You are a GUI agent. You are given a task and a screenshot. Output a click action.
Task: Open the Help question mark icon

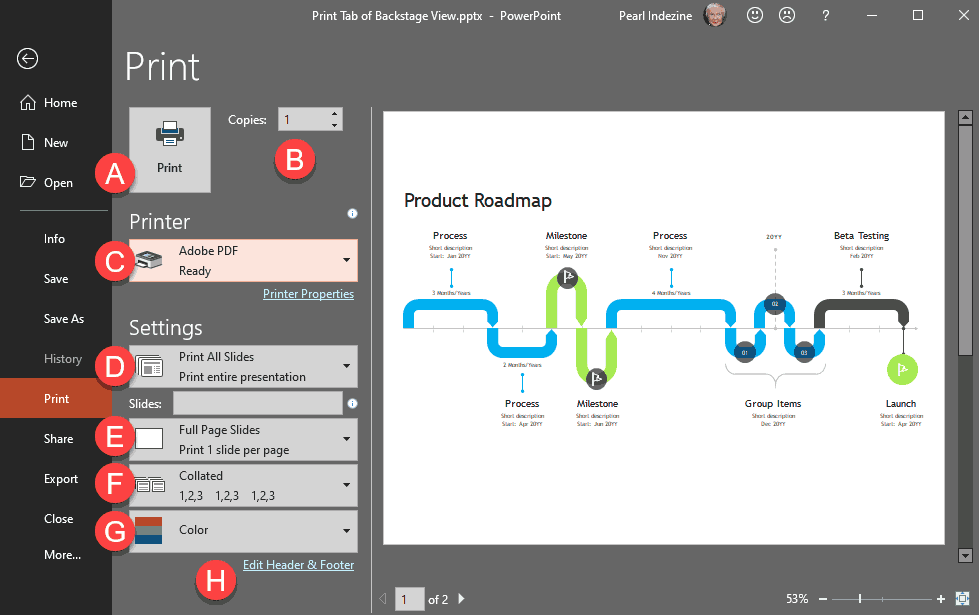point(825,15)
